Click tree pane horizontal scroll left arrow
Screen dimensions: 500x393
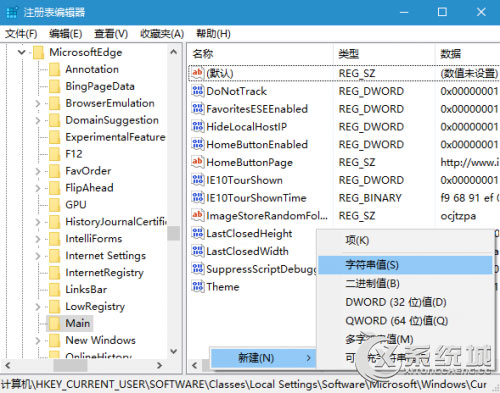(x=8, y=365)
